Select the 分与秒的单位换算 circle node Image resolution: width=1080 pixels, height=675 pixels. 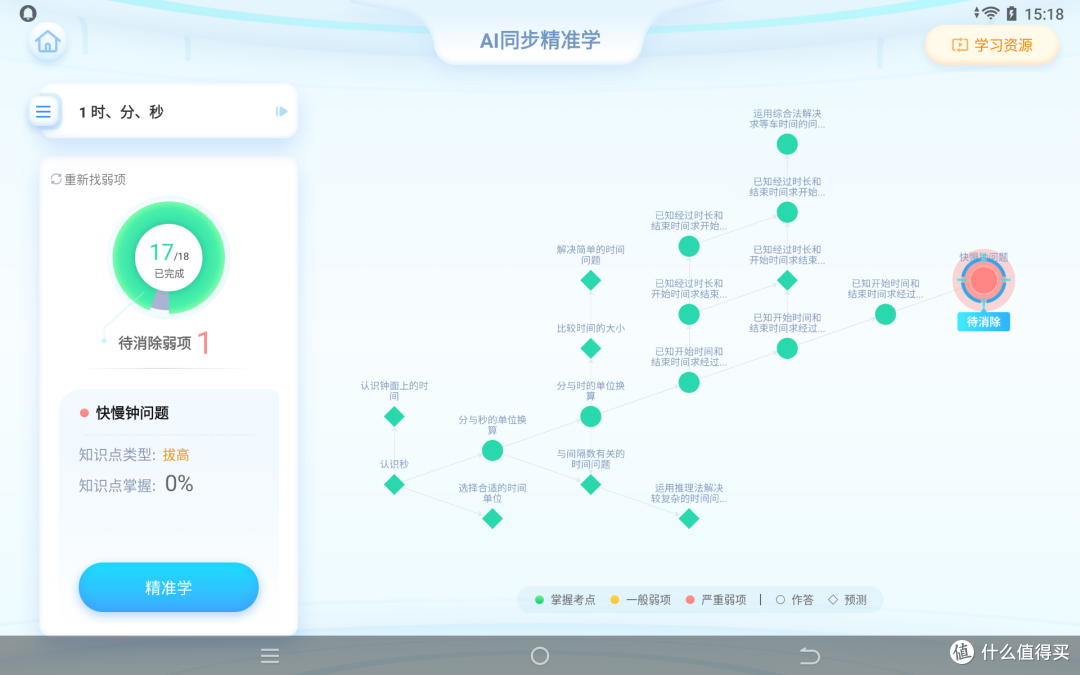tap(492, 450)
